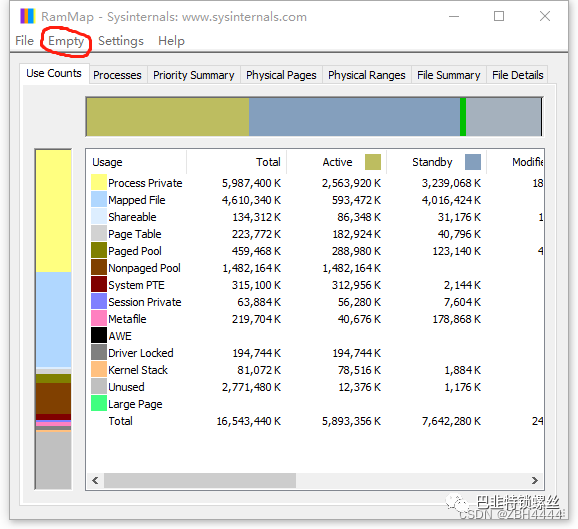The image size is (578, 529).
Task: Click the green Large Page swatch
Action: pyautogui.click(x=99, y=404)
